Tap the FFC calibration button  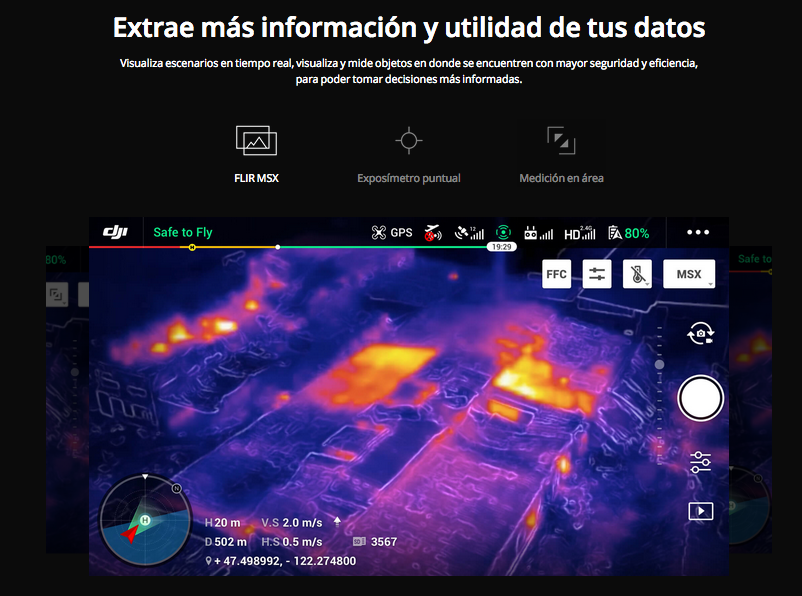point(556,274)
